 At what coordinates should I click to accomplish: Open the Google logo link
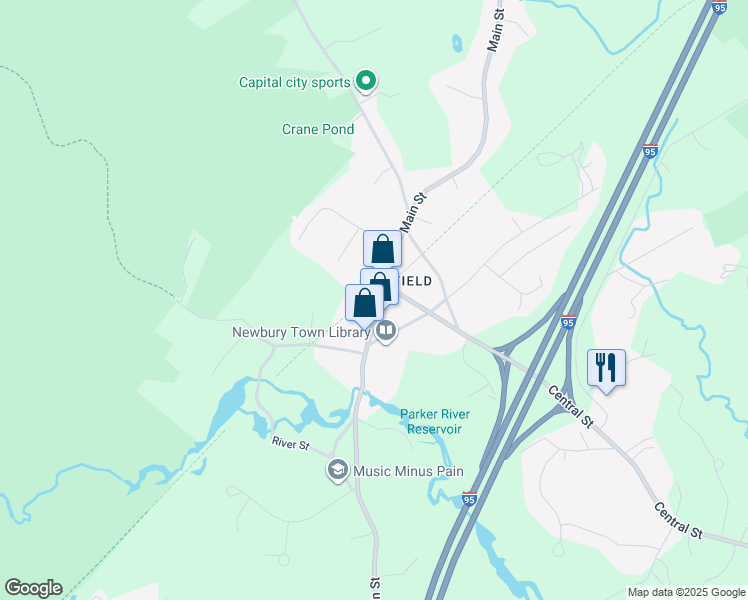pyautogui.click(x=33, y=588)
